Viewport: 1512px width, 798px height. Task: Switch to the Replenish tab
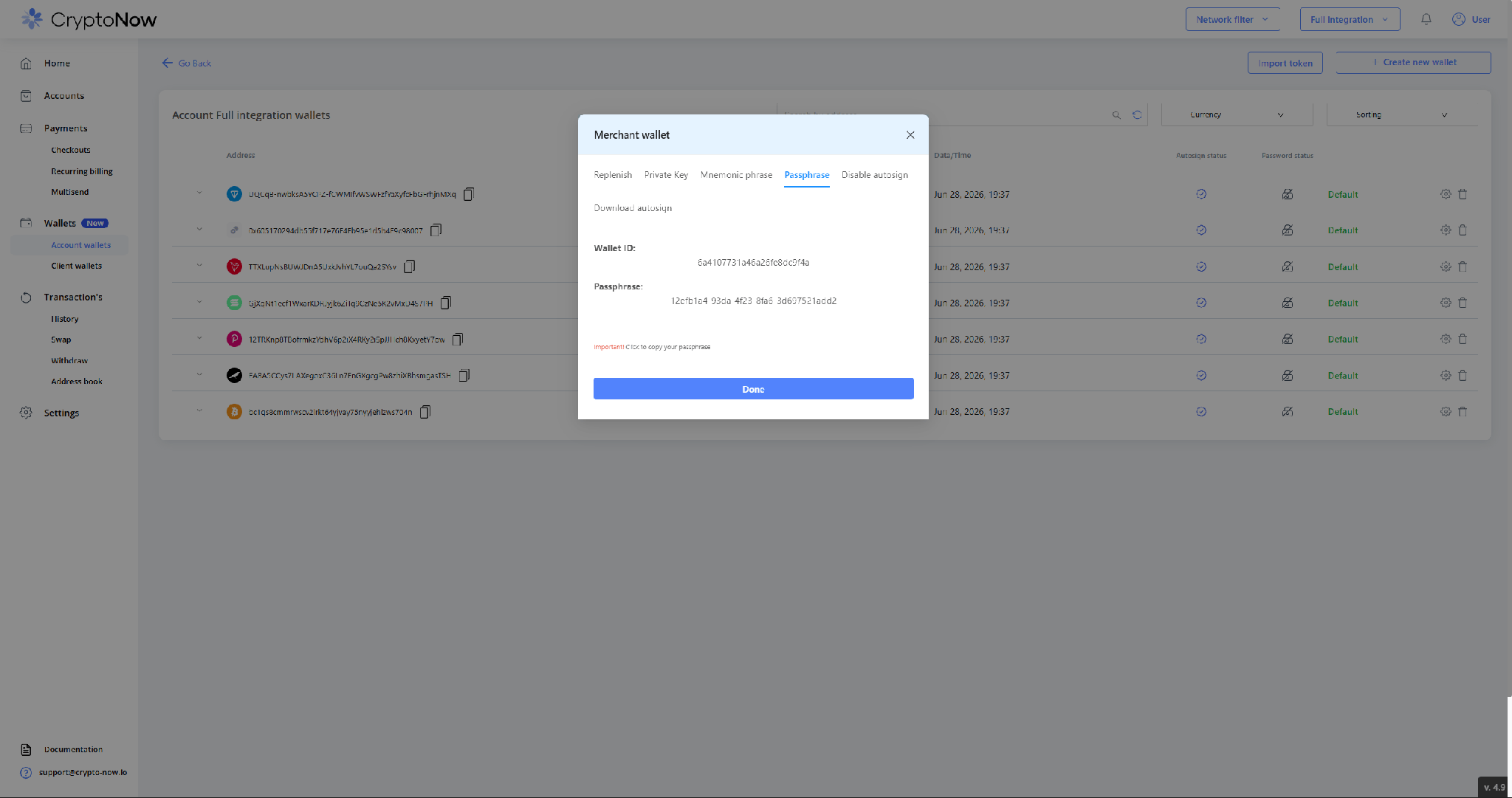click(613, 175)
